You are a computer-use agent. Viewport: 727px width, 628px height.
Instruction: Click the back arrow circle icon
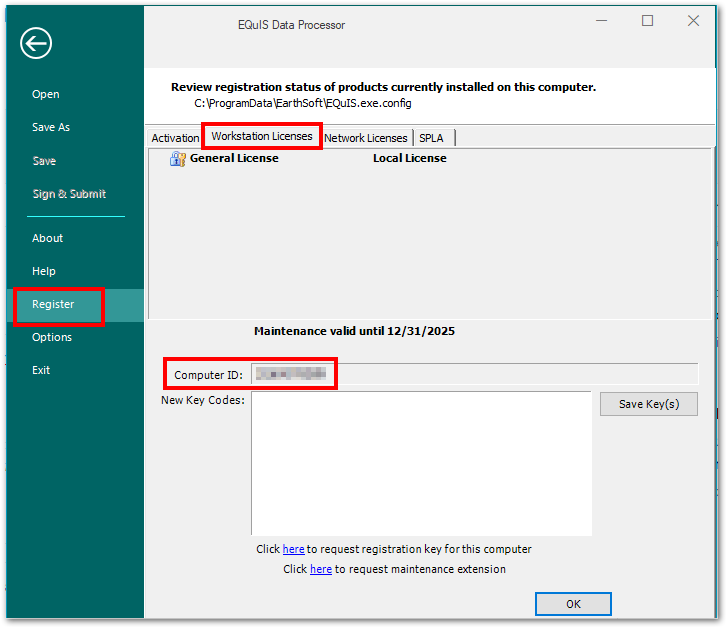tap(36, 43)
